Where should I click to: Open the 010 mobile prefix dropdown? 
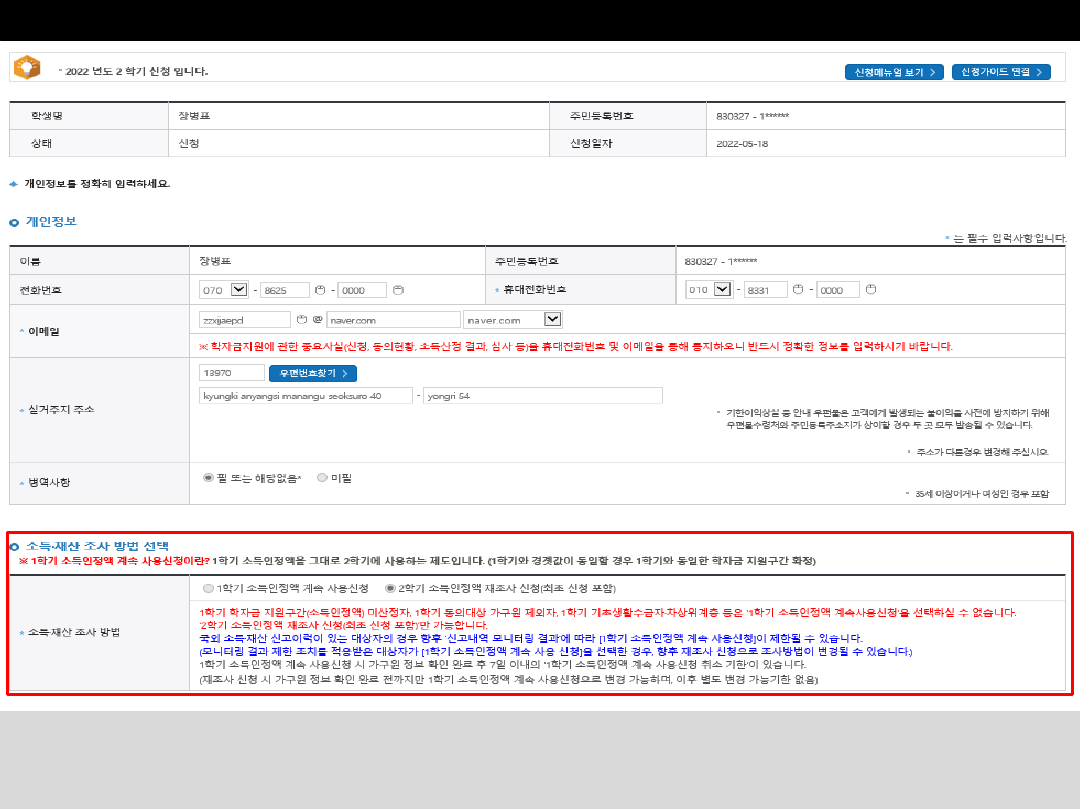tap(724, 290)
